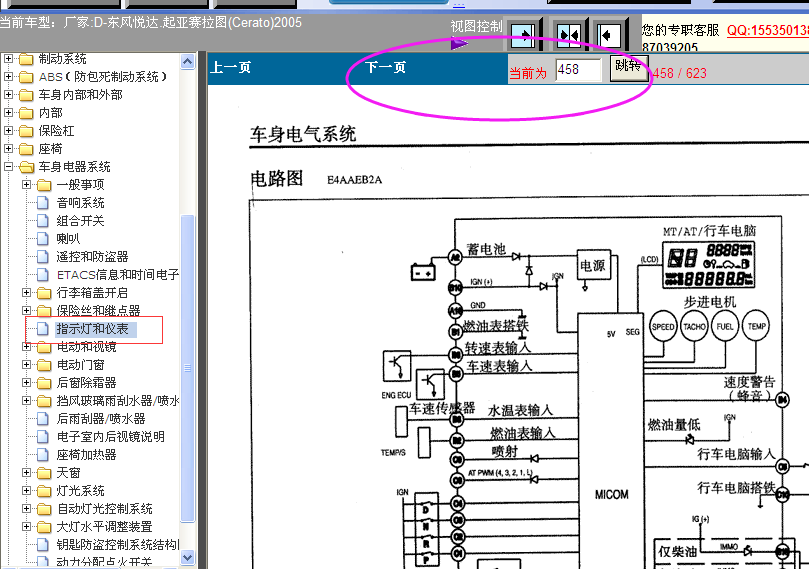Image resolution: width=809 pixels, height=569 pixels.
Task: Expand the 行李箱盖开启 subfolder
Action: [x=26, y=292]
